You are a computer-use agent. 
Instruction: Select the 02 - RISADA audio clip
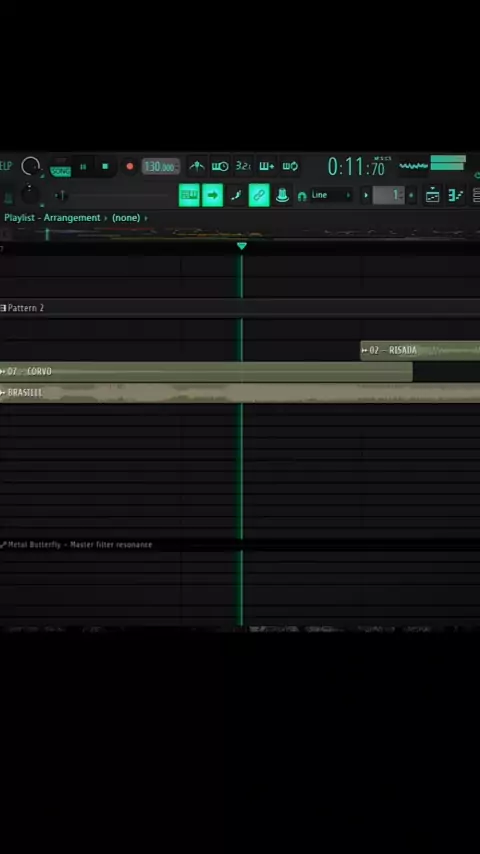[420, 350]
